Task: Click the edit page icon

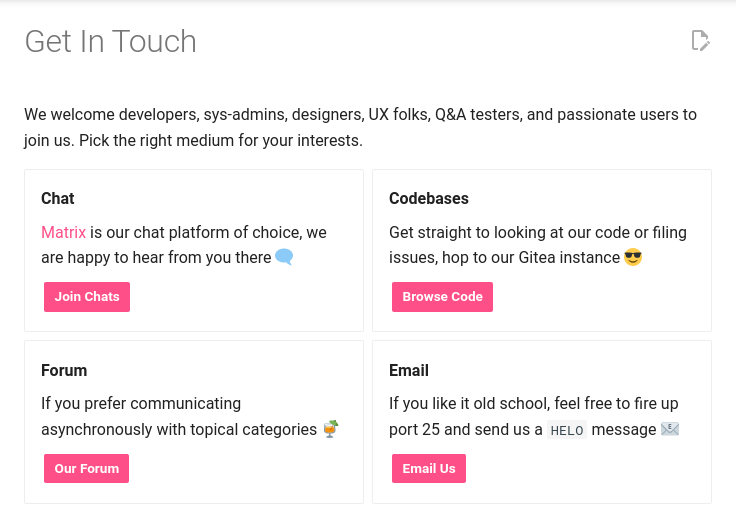Action: pyautogui.click(x=700, y=41)
